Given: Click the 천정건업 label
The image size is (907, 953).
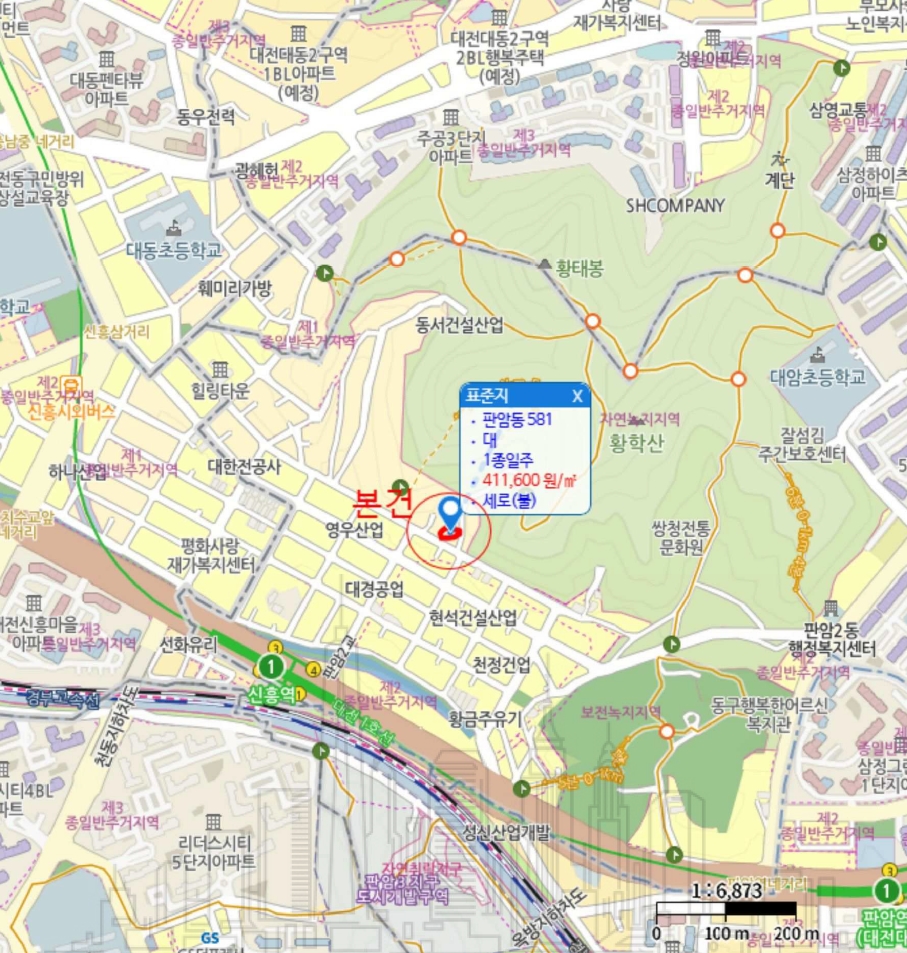Looking at the screenshot, I should [502, 664].
